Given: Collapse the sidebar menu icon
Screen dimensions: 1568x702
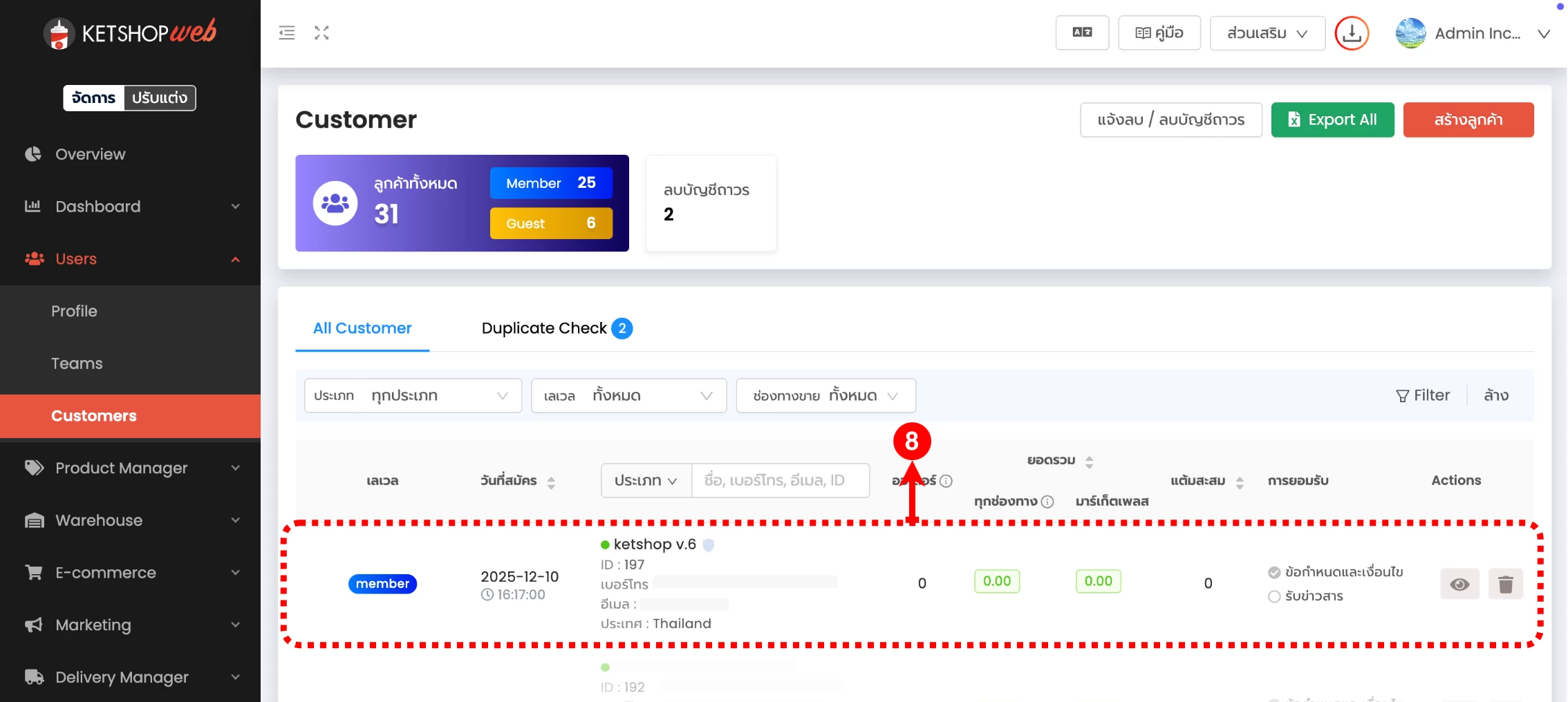Looking at the screenshot, I should (286, 32).
